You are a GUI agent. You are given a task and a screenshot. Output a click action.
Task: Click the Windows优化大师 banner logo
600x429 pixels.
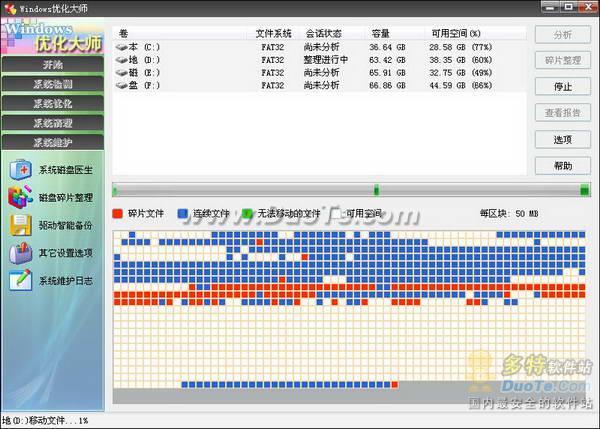coord(53,36)
